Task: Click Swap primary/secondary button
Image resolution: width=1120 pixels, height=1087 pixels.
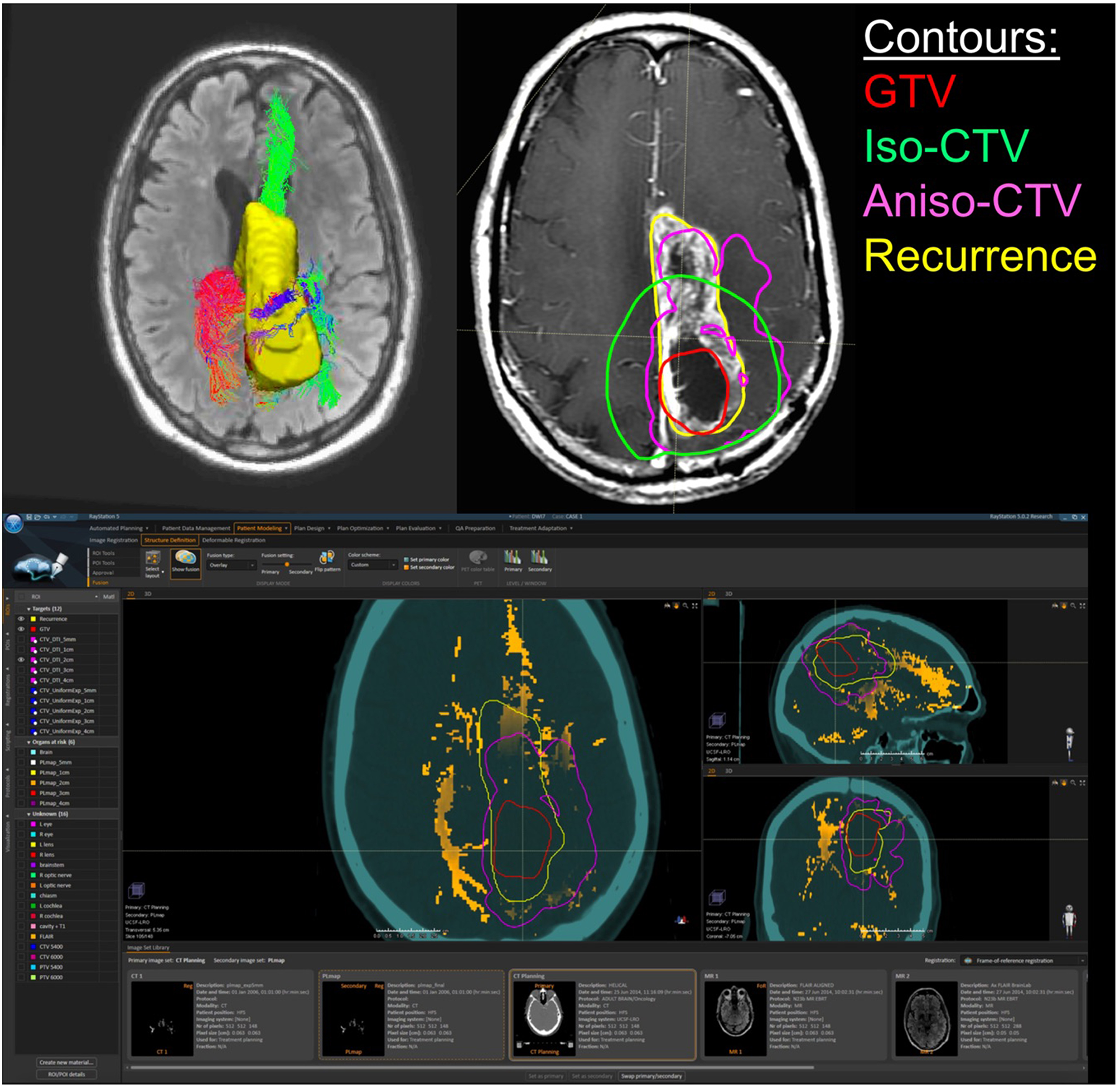Action: (651, 1076)
